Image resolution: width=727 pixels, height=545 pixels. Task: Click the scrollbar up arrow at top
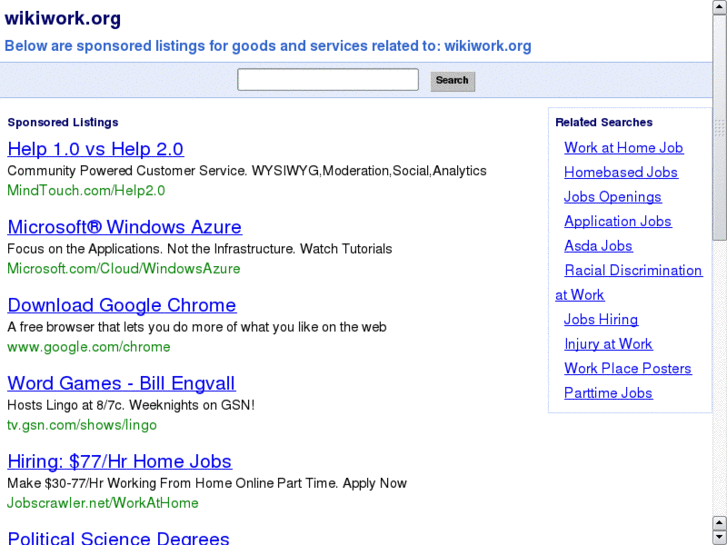click(720, 7)
